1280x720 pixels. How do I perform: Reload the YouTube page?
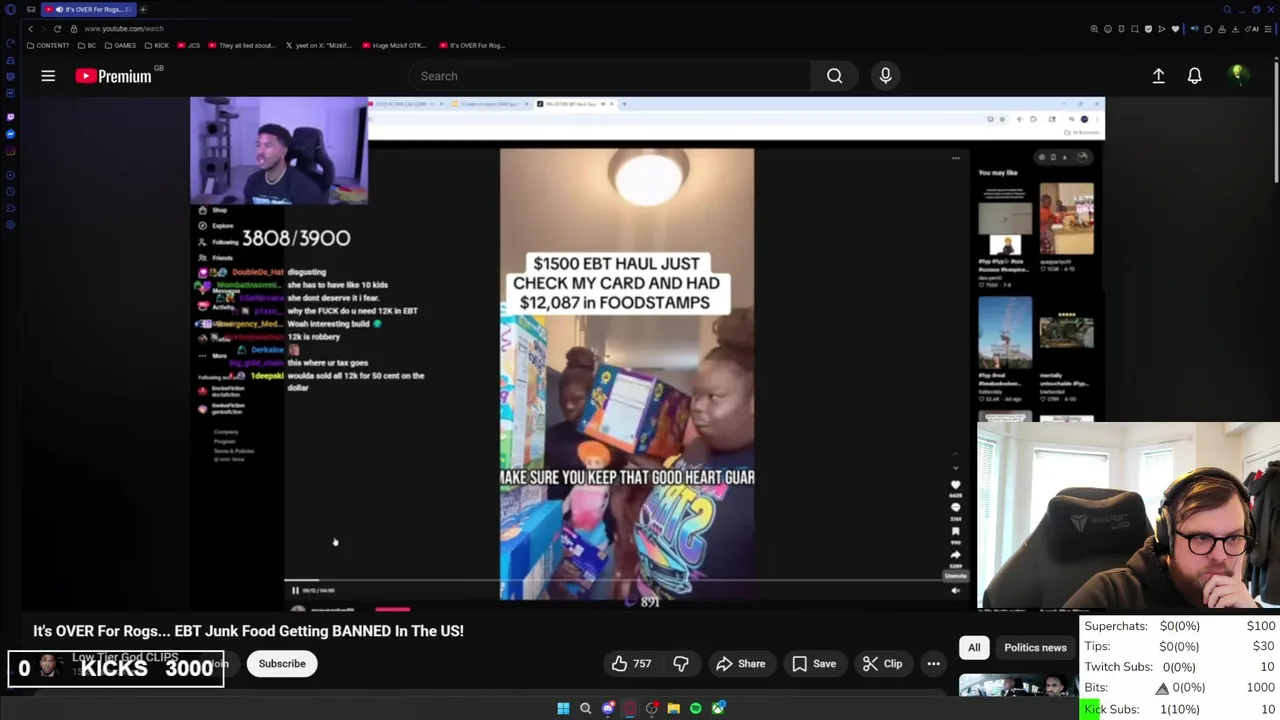(x=57, y=29)
